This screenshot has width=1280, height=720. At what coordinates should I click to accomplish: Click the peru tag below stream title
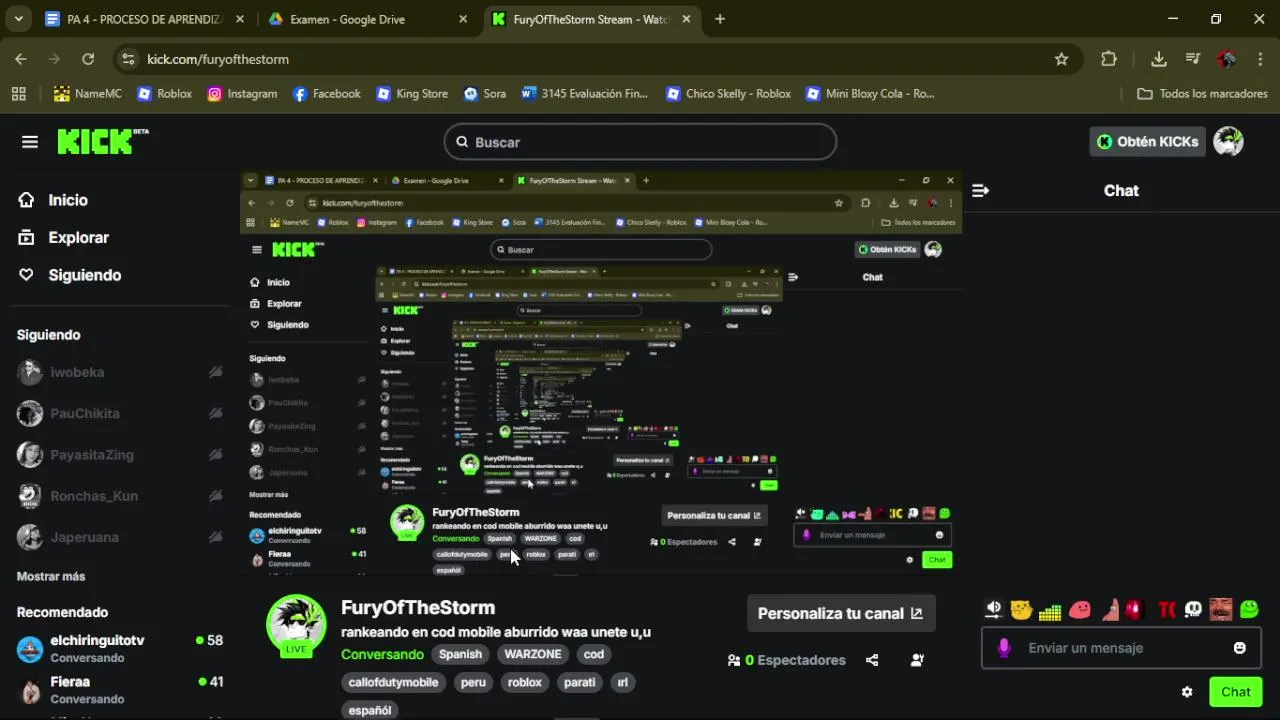coord(473,683)
